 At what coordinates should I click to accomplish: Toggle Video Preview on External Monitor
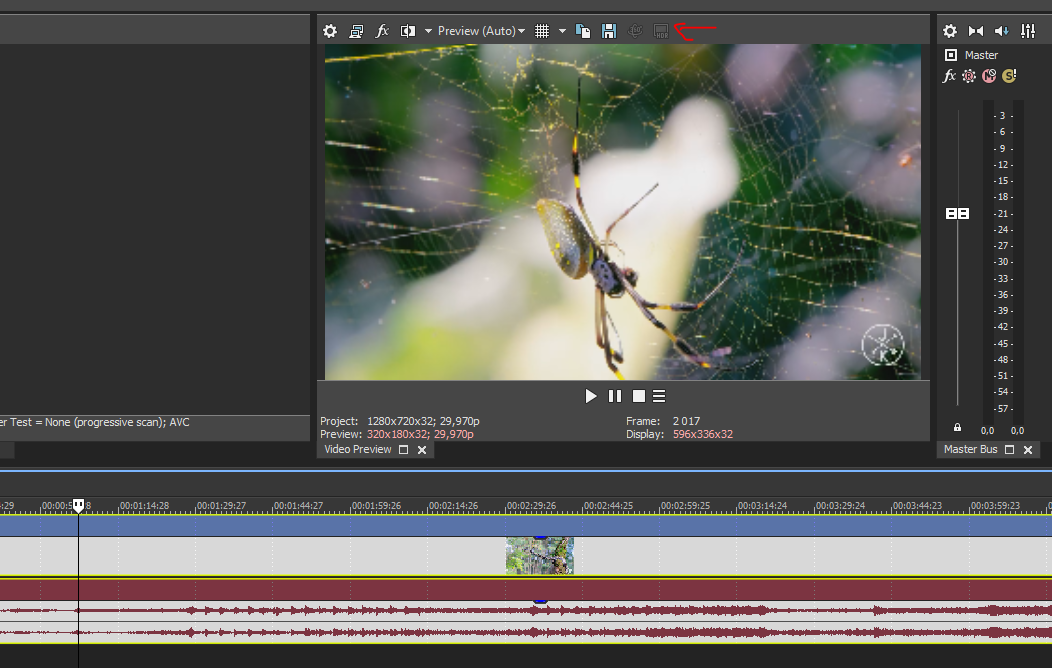[356, 31]
